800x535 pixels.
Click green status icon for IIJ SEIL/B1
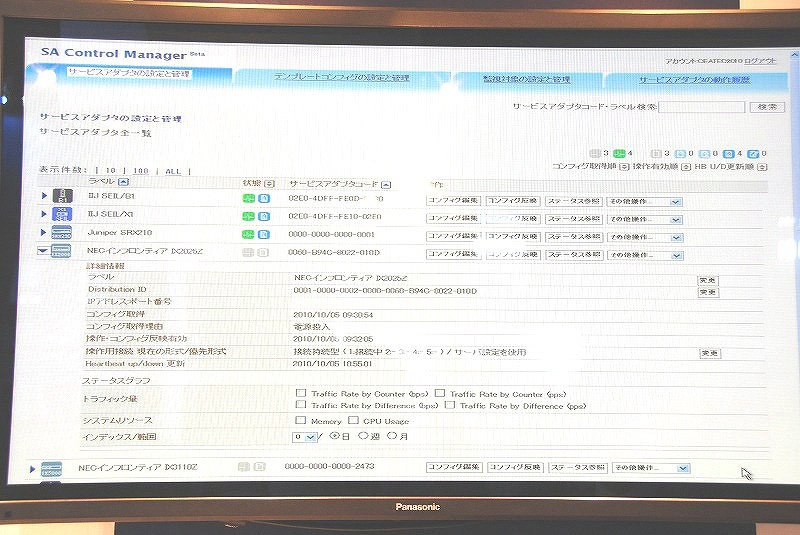tap(247, 199)
